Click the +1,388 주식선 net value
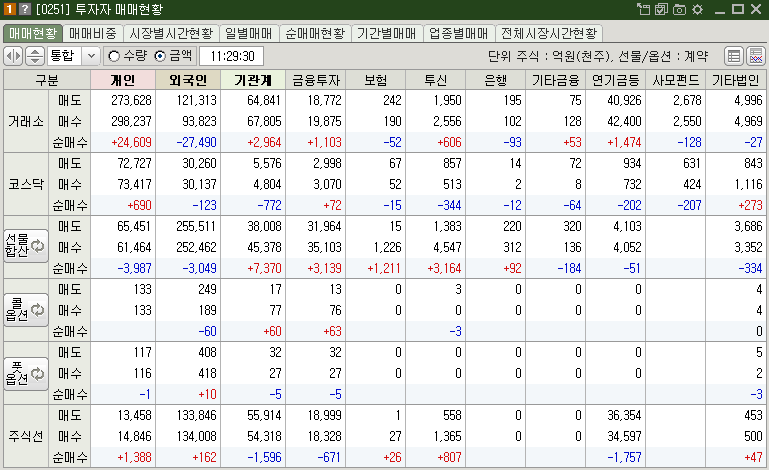 (x=134, y=458)
